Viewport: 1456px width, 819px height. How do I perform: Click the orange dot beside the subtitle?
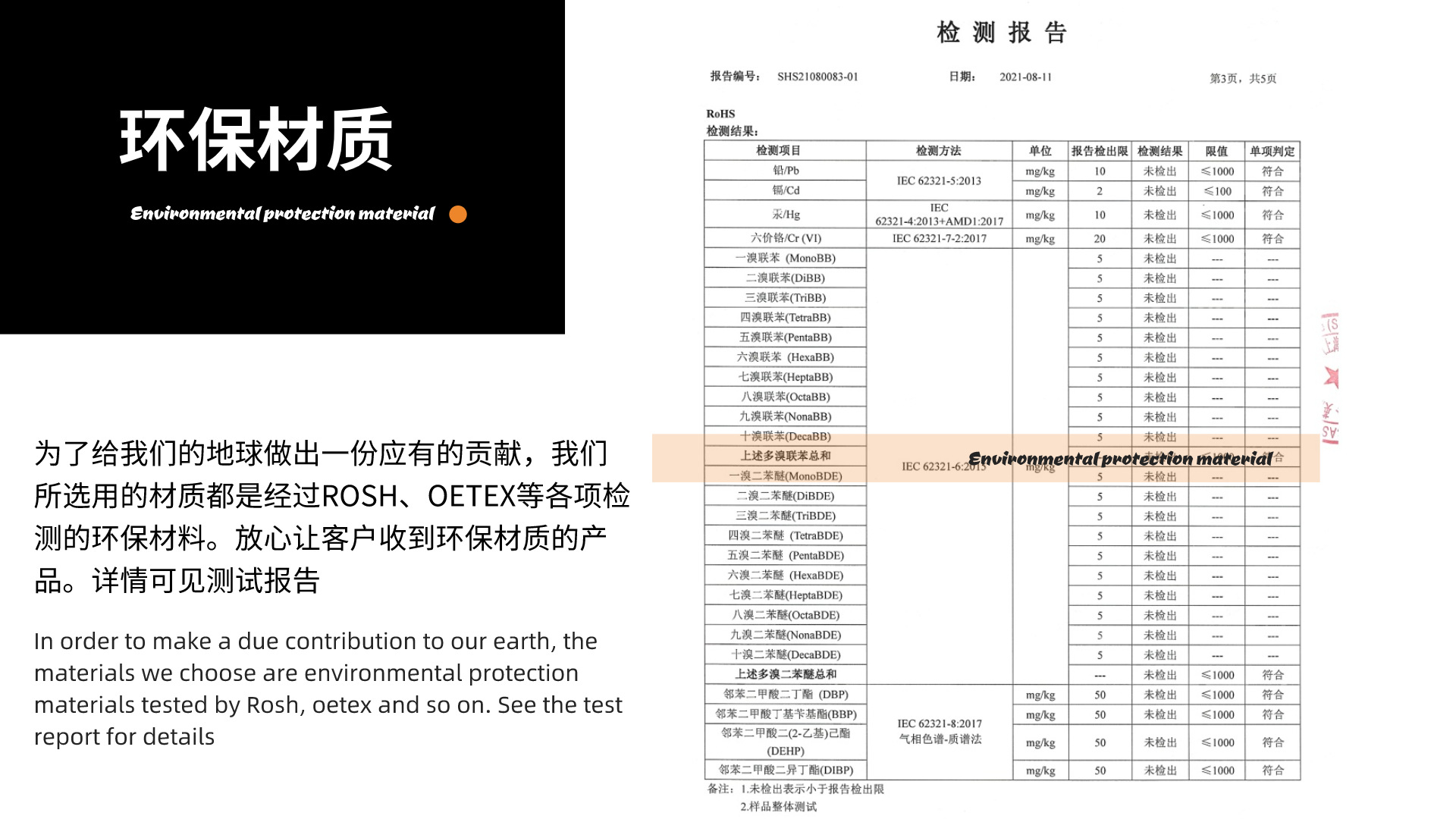click(x=458, y=215)
